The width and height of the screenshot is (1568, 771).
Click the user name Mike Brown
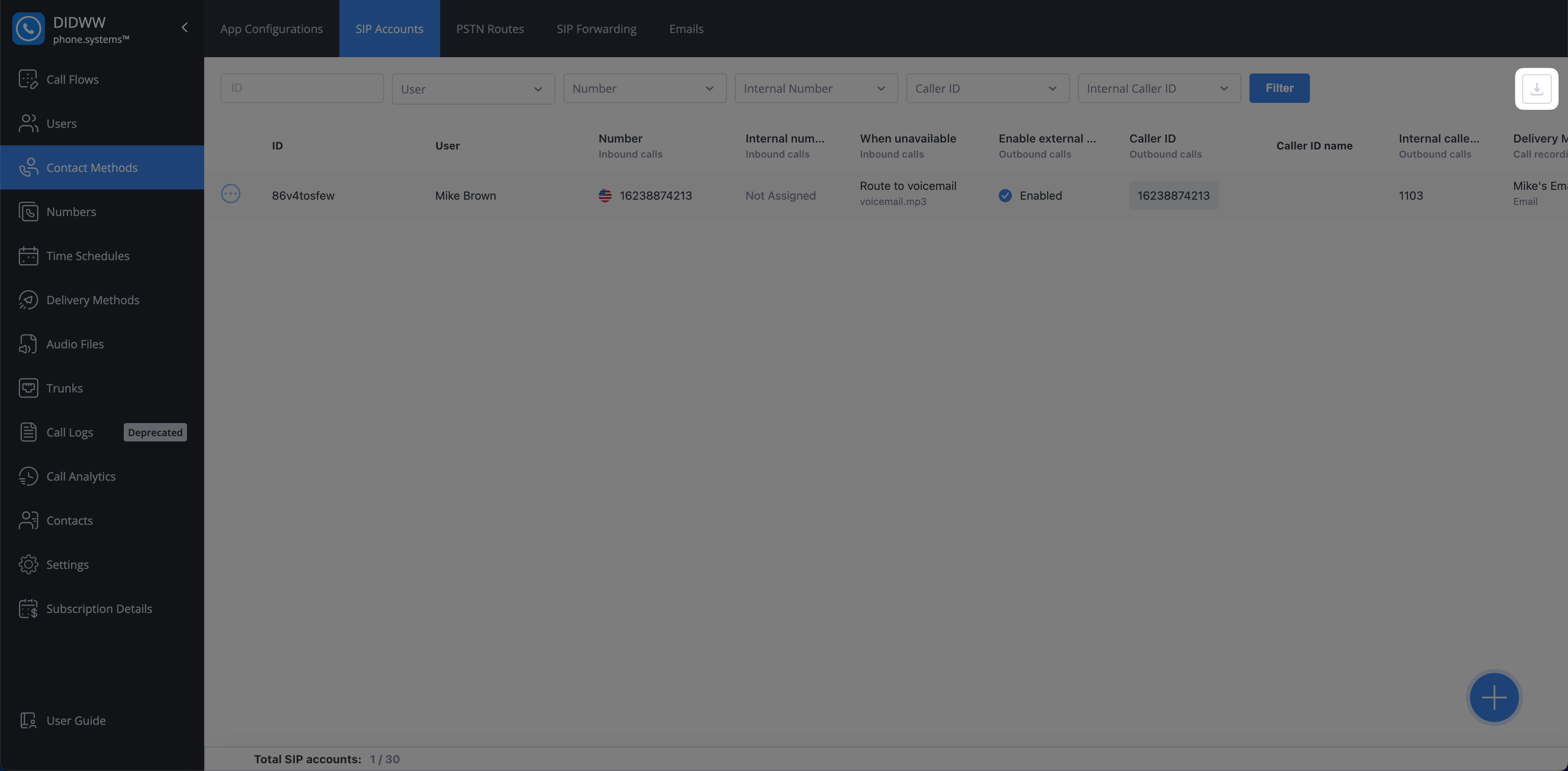click(465, 195)
